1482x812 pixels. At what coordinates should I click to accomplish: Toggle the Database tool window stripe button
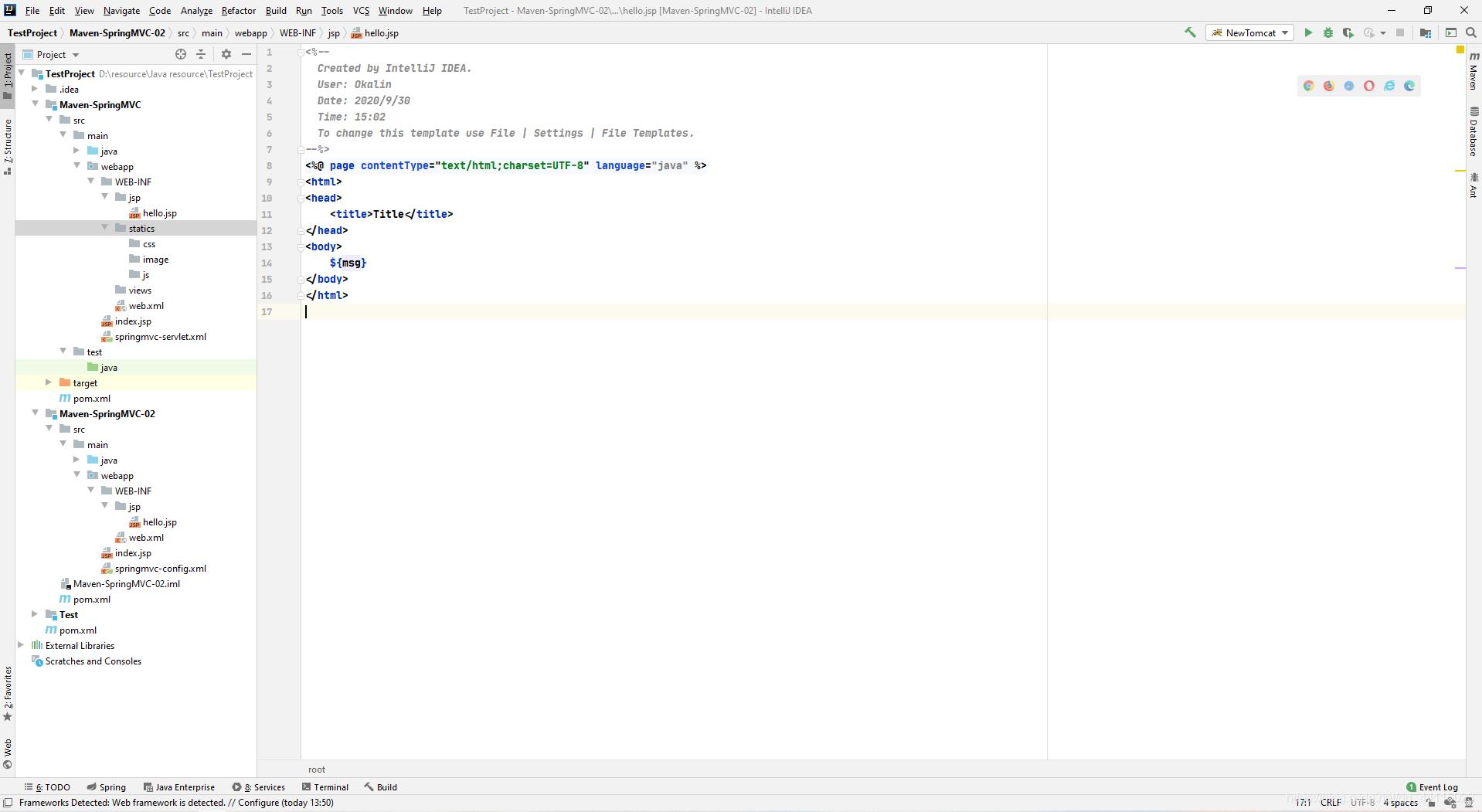pos(1474,131)
